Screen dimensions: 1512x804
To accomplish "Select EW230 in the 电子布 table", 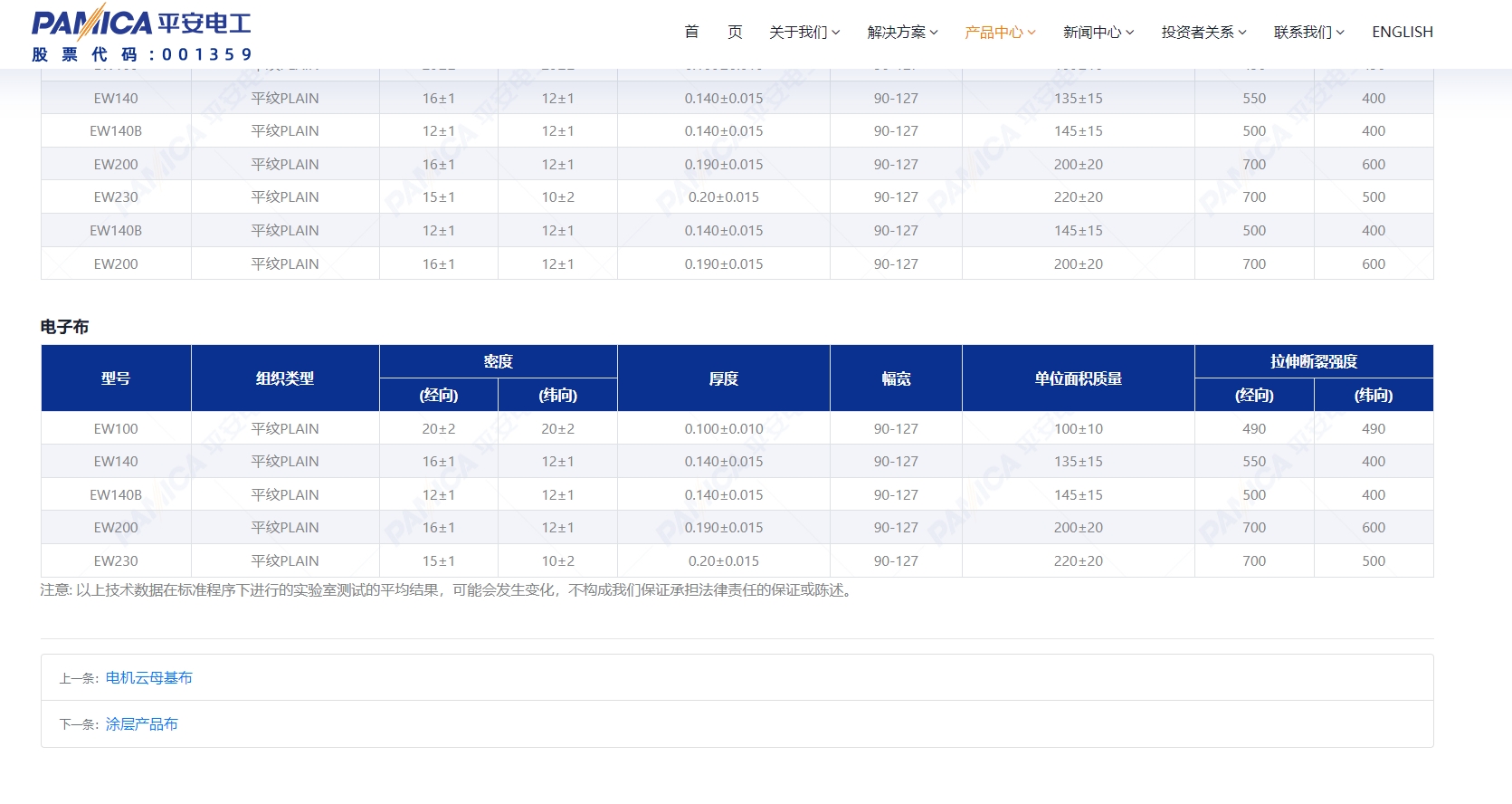I will [x=116, y=560].
